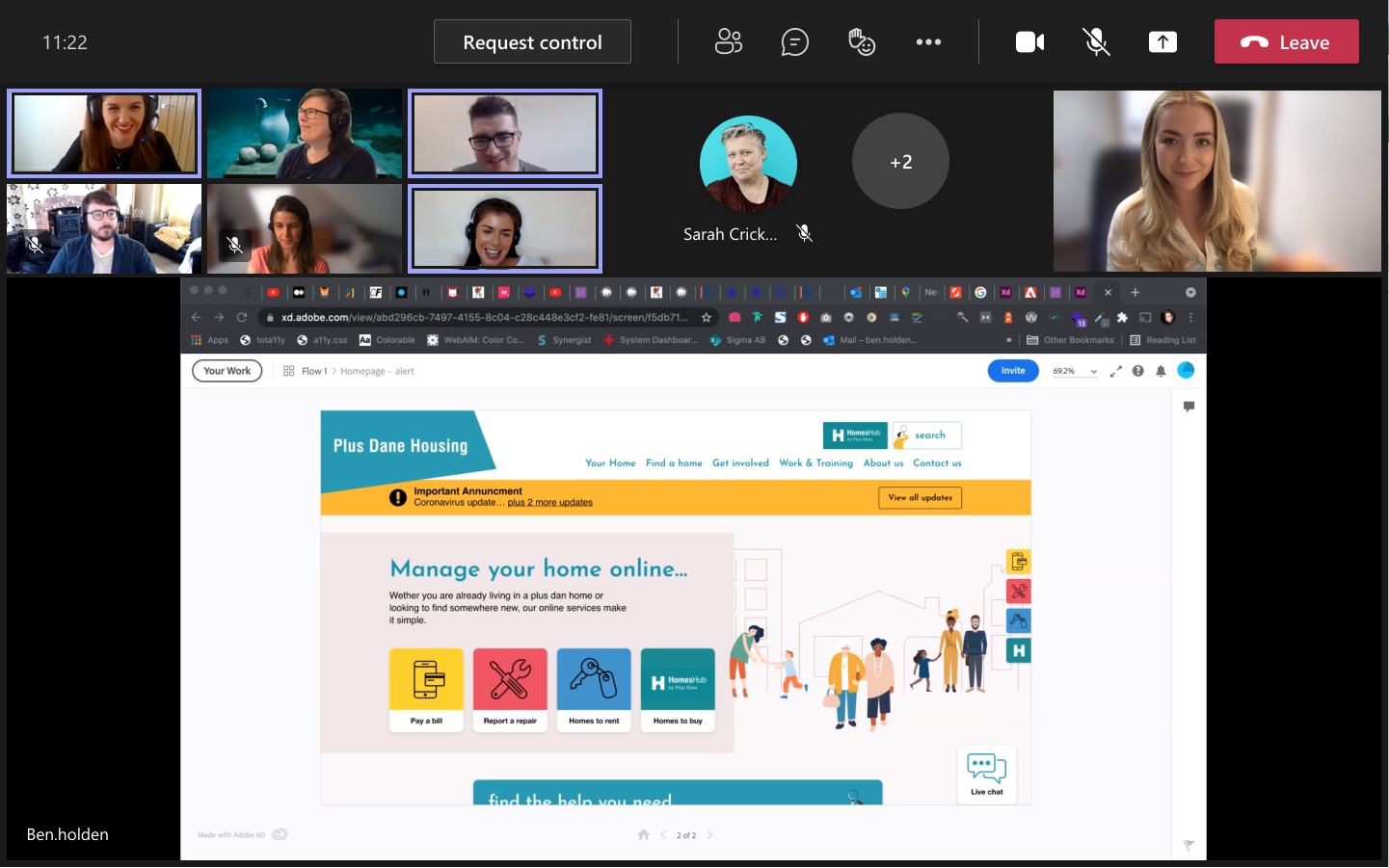Open the meeting chat

click(x=794, y=41)
